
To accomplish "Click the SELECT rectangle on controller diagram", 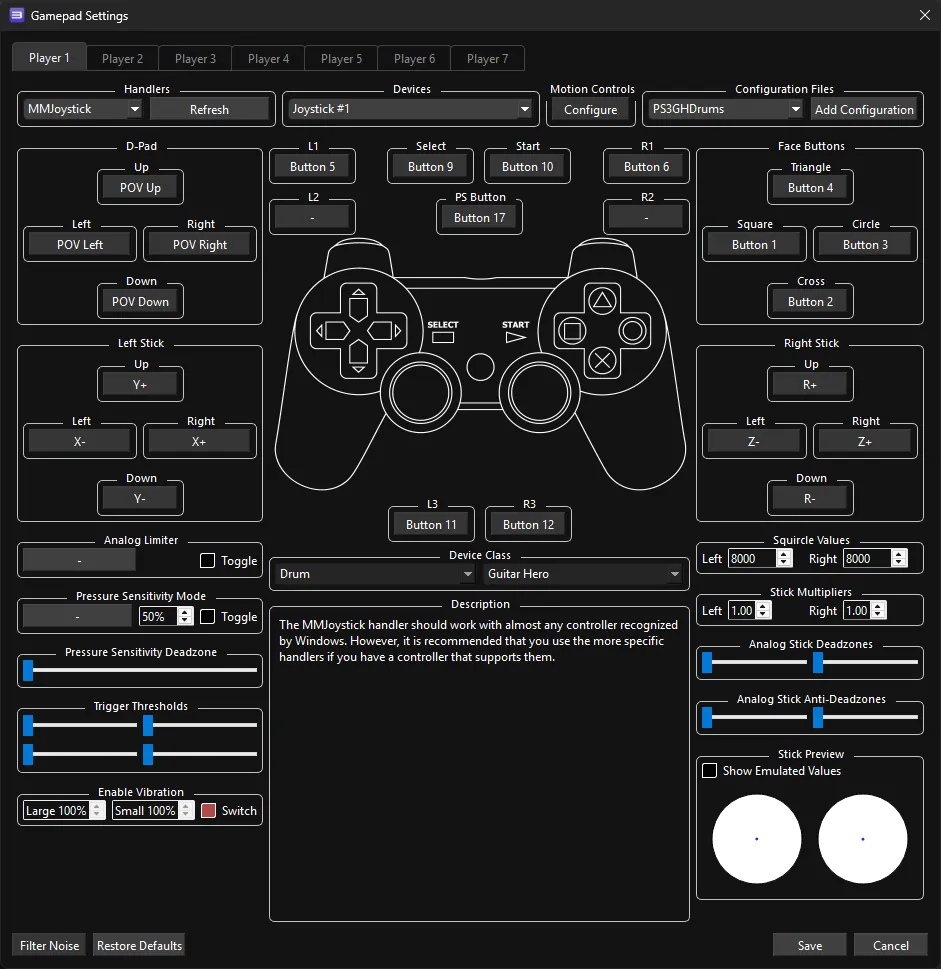I will pyautogui.click(x=443, y=337).
